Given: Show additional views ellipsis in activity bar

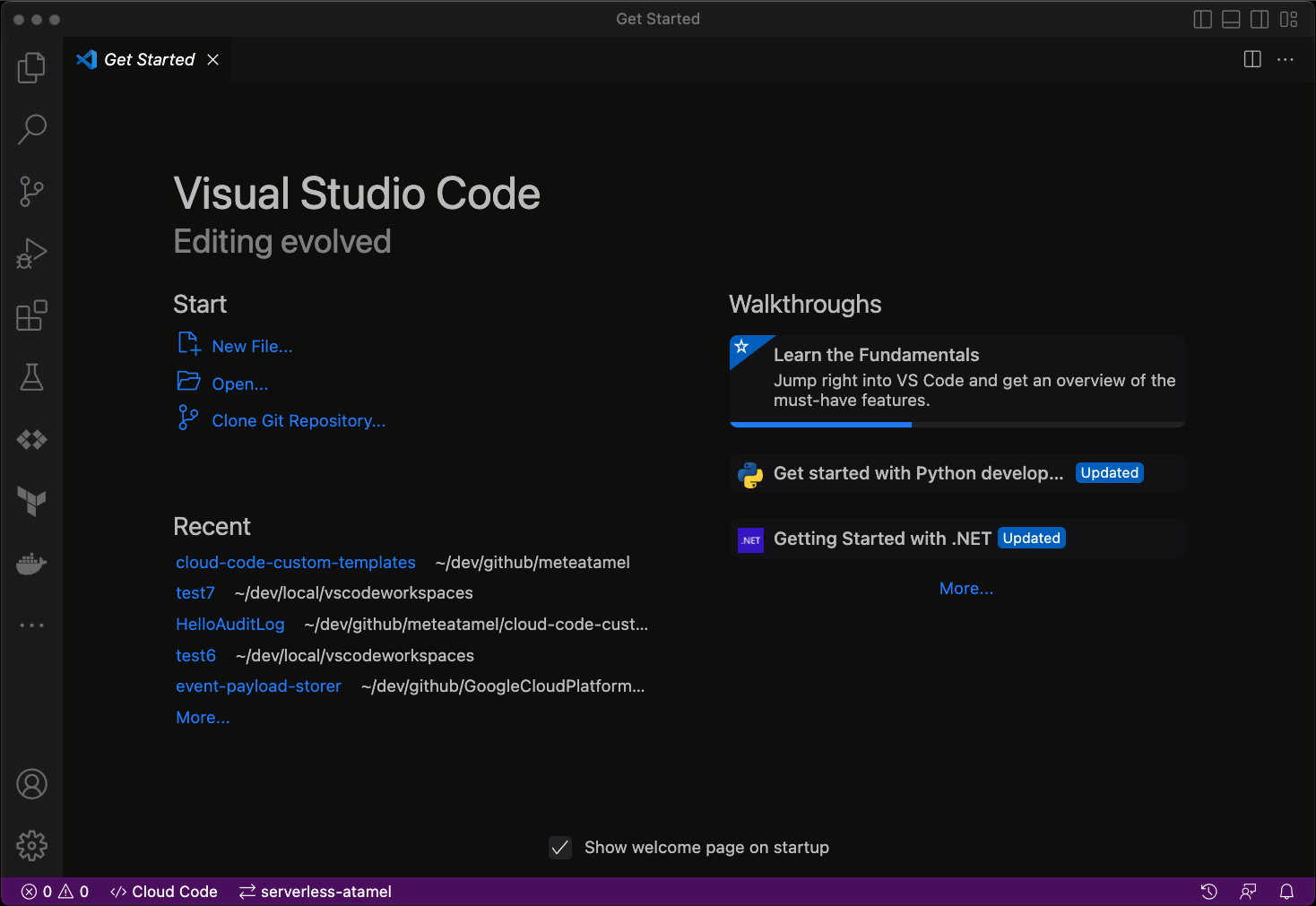Looking at the screenshot, I should (x=31, y=625).
